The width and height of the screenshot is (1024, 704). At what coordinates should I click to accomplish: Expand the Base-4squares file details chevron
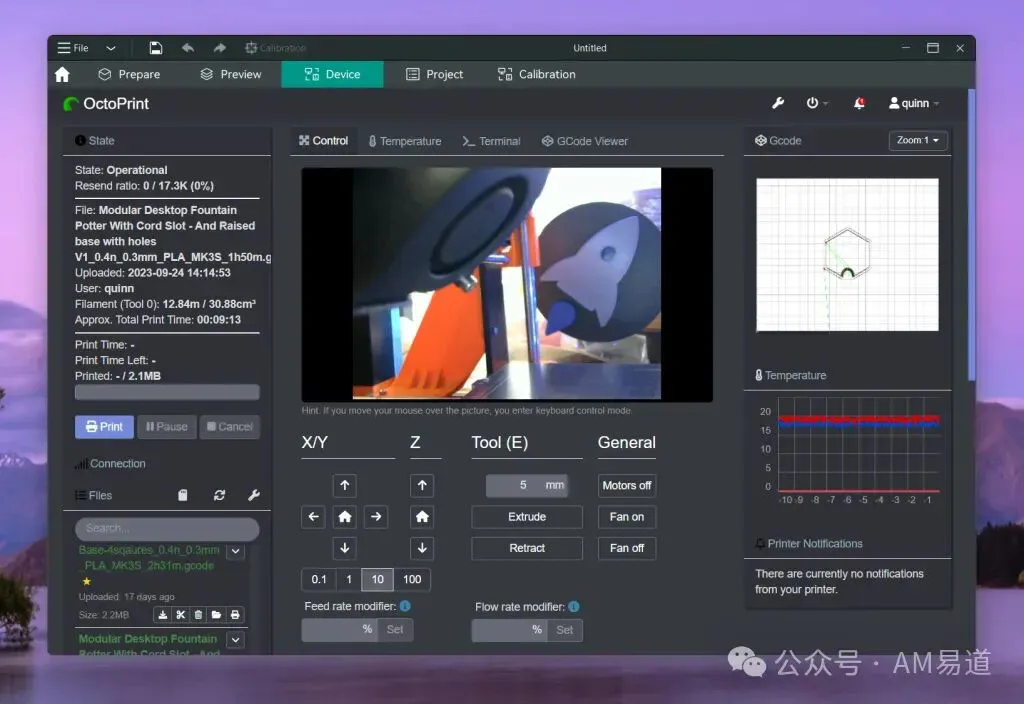236,551
